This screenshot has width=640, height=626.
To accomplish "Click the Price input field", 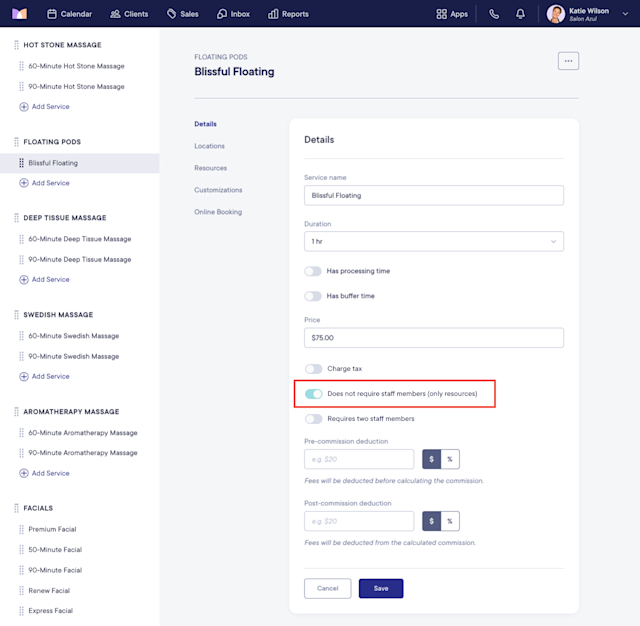I will pyautogui.click(x=434, y=338).
